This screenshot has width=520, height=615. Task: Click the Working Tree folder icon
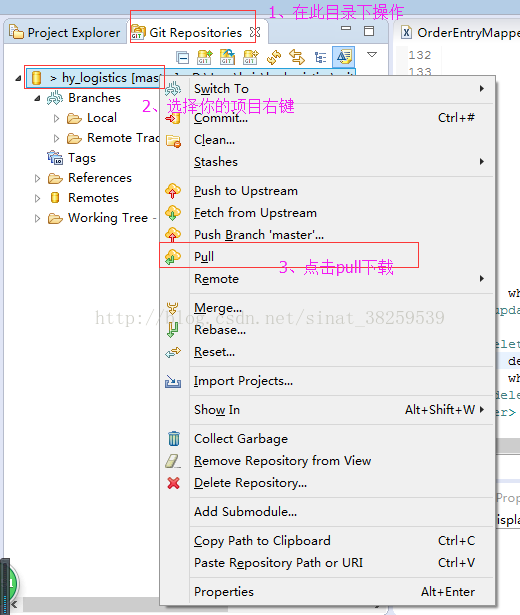coord(55,218)
